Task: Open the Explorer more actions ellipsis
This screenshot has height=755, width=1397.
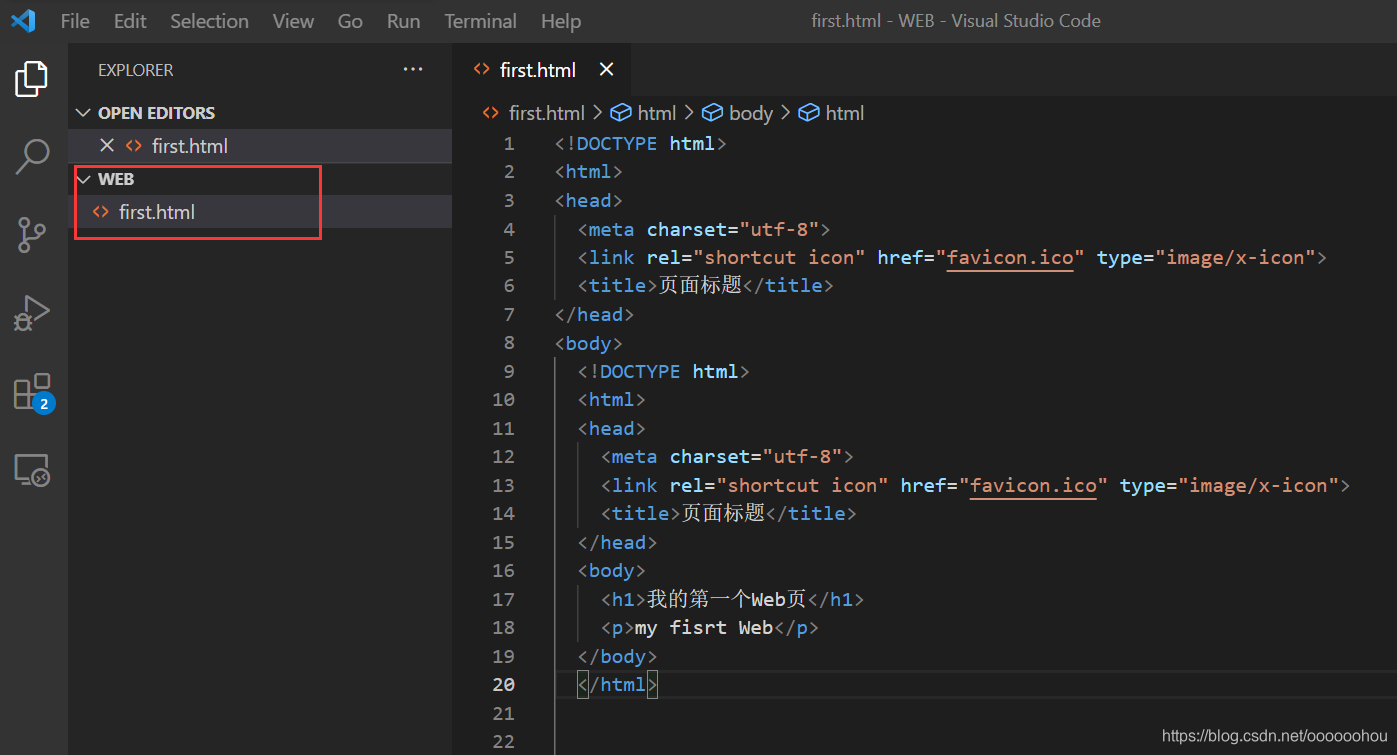Action: (413, 70)
